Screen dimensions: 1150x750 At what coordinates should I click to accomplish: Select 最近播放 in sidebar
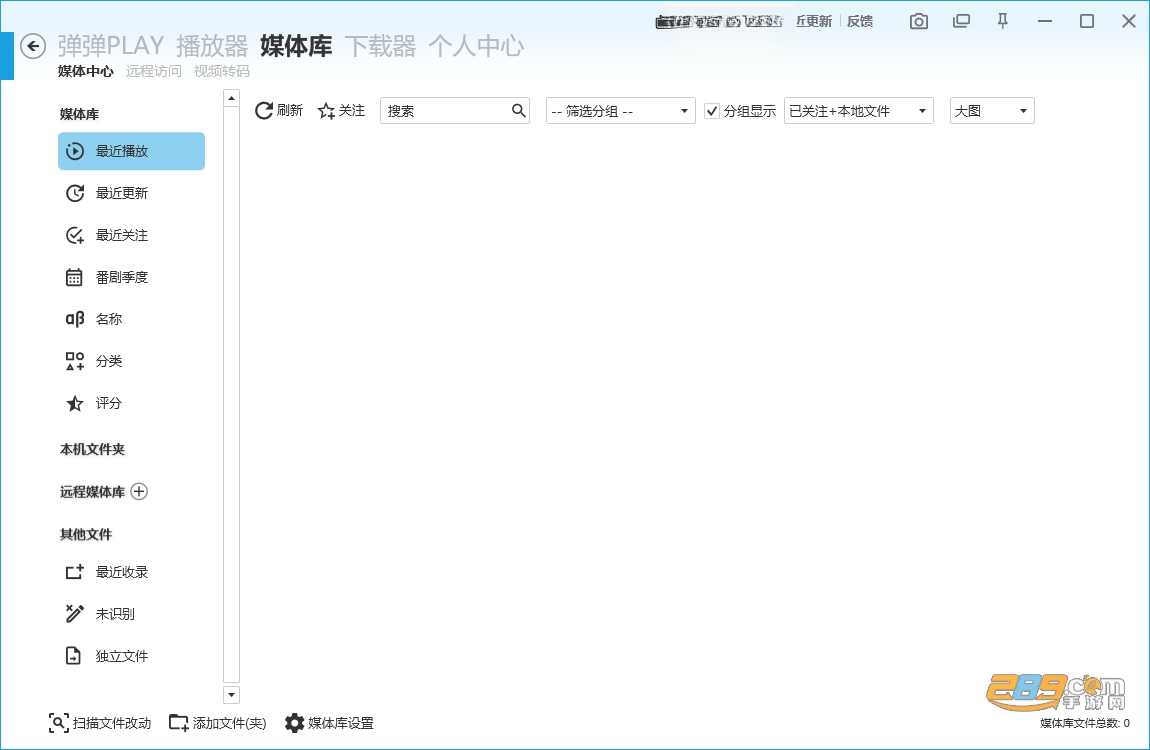(x=131, y=151)
